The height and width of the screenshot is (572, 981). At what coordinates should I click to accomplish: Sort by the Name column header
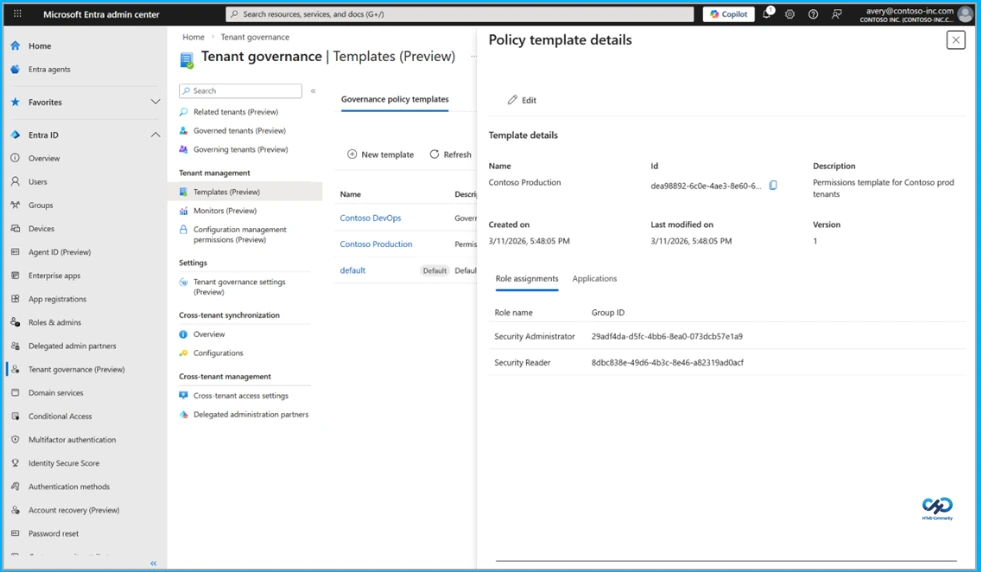pos(350,194)
